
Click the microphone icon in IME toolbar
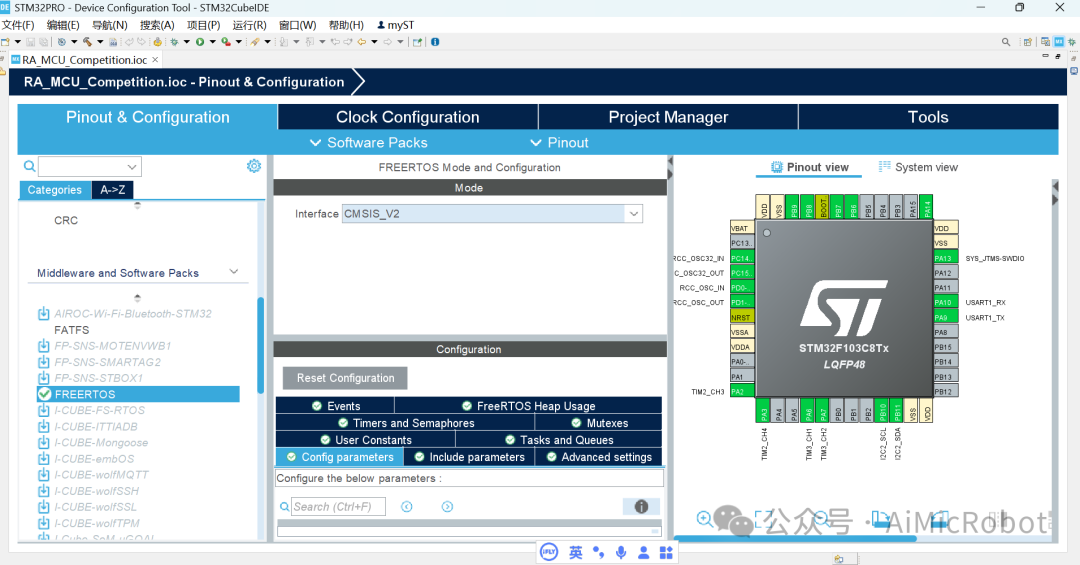(x=621, y=553)
